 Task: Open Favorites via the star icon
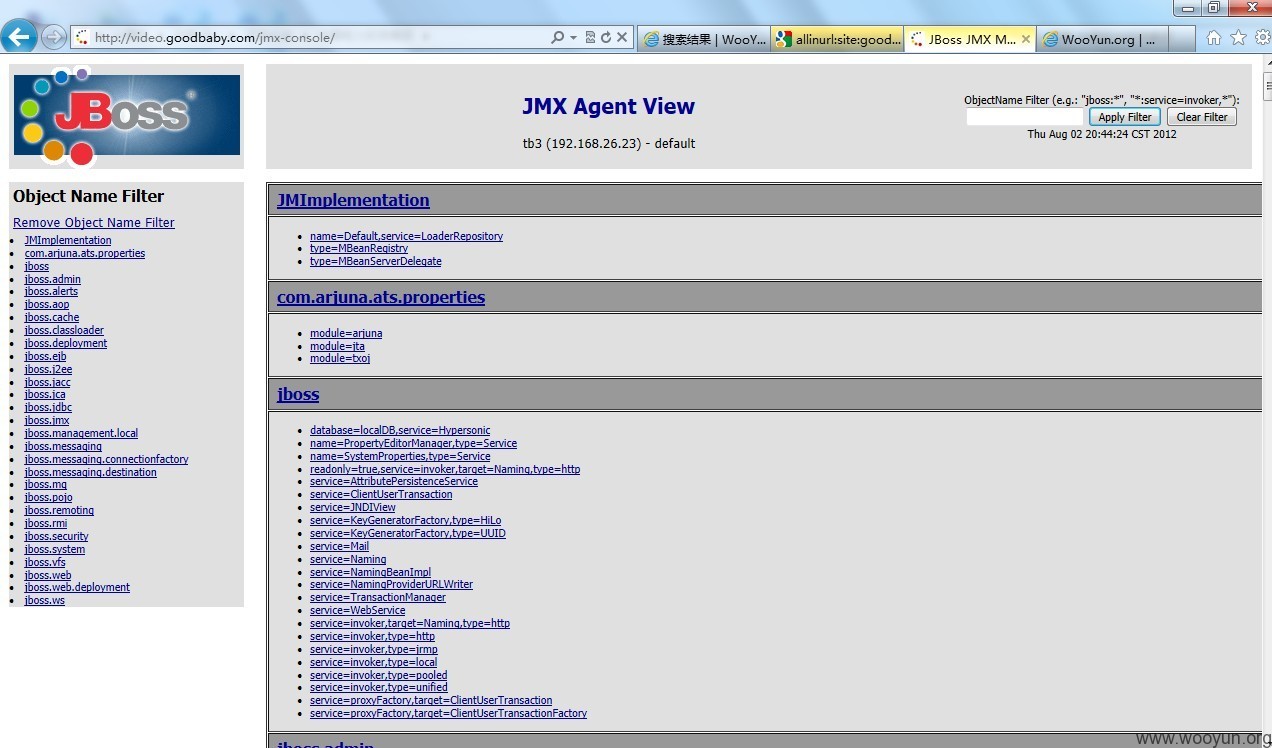[x=1238, y=38]
